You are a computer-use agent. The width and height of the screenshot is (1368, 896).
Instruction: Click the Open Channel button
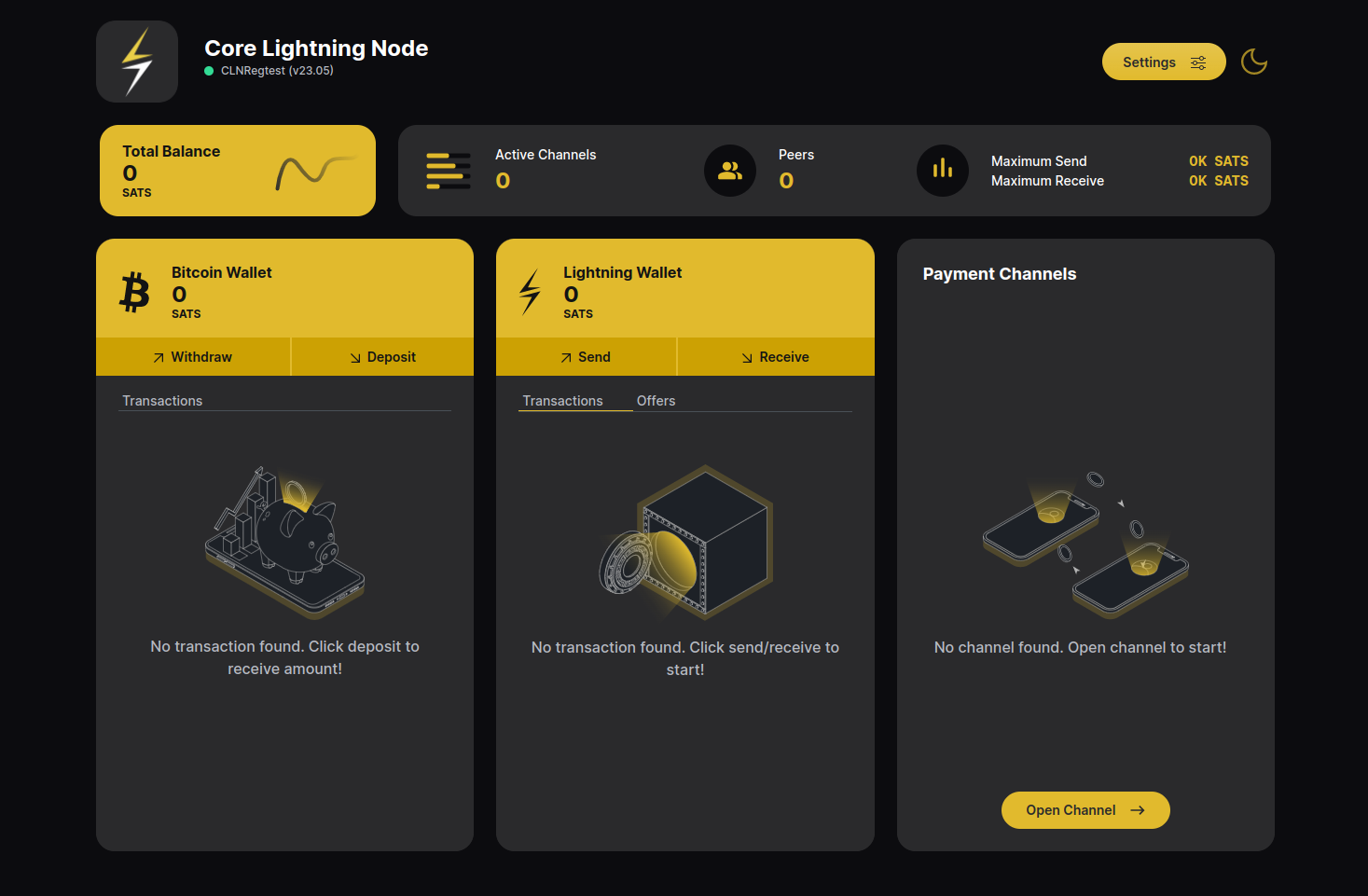point(1085,810)
